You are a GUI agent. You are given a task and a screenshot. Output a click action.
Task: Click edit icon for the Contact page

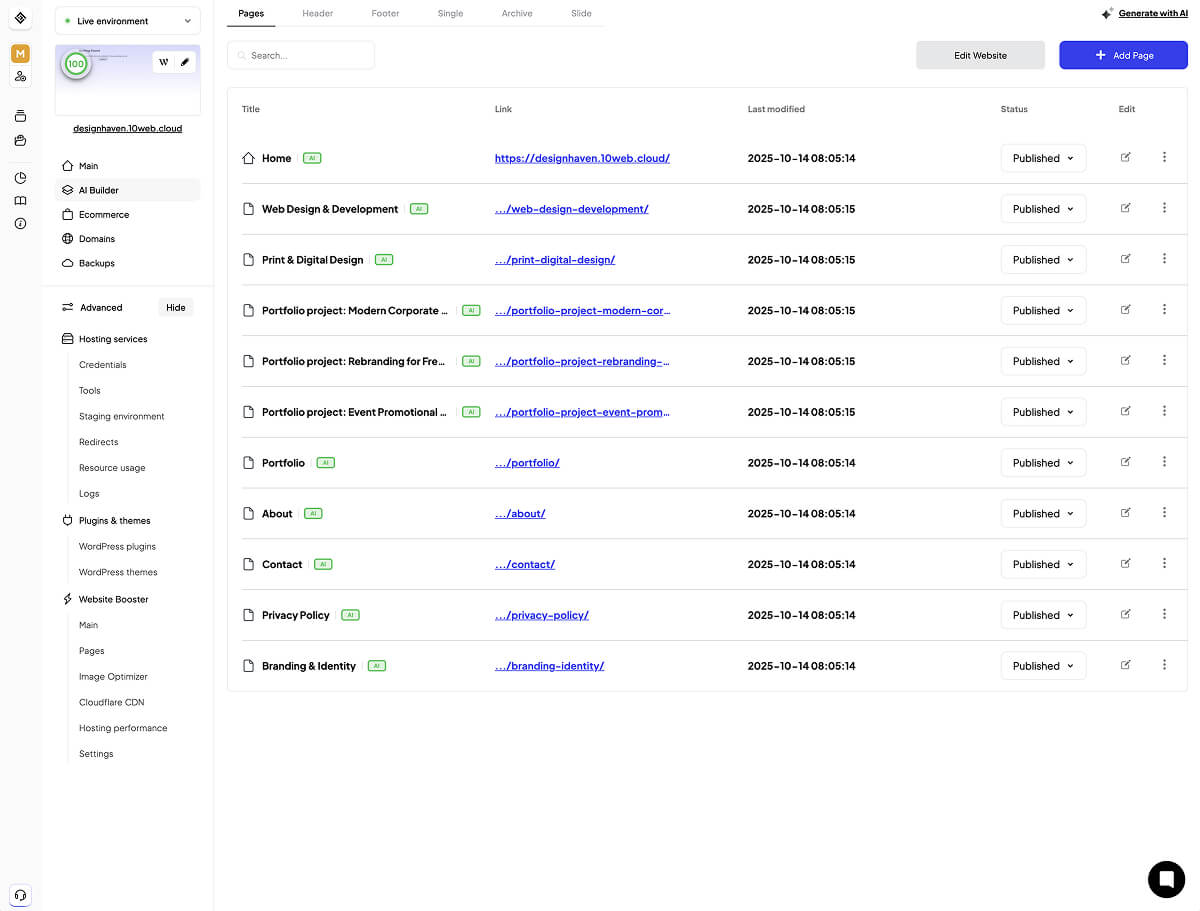click(x=1125, y=563)
